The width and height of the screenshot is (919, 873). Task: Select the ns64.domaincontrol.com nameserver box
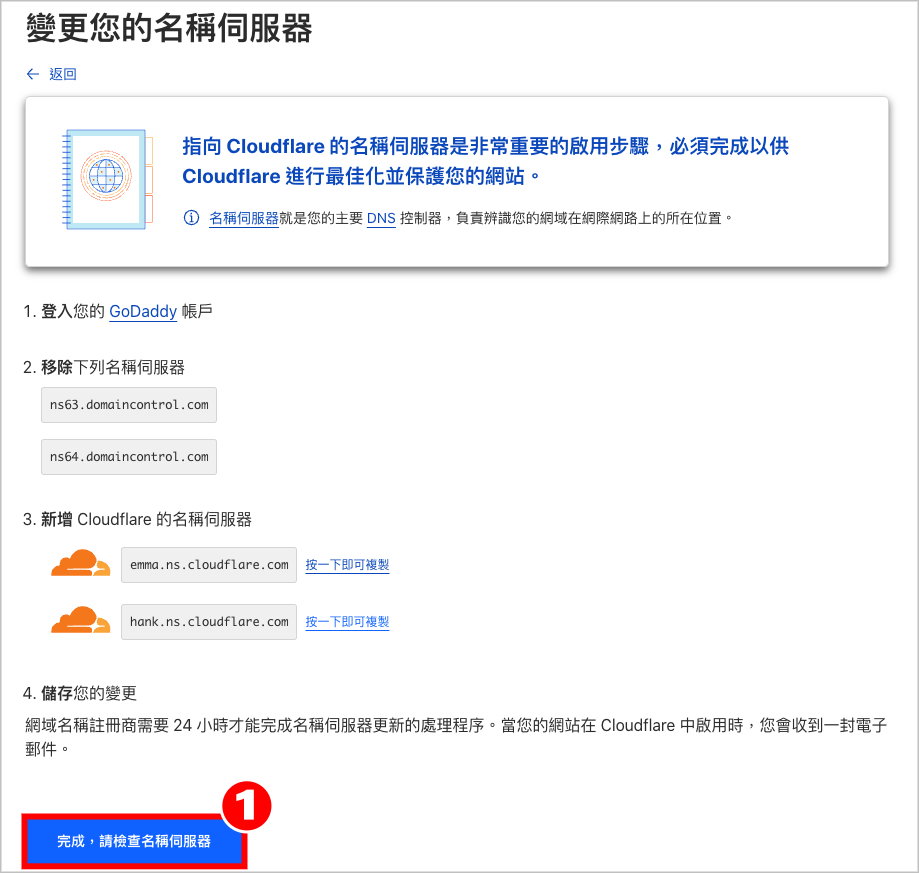(129, 457)
